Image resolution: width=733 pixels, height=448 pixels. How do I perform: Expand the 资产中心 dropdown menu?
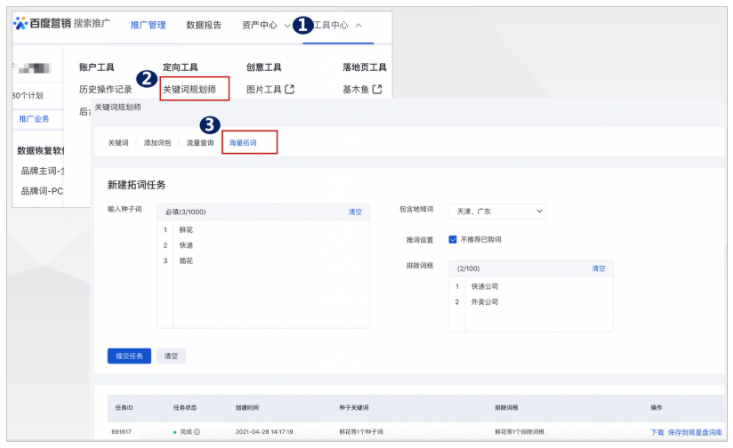[266, 25]
